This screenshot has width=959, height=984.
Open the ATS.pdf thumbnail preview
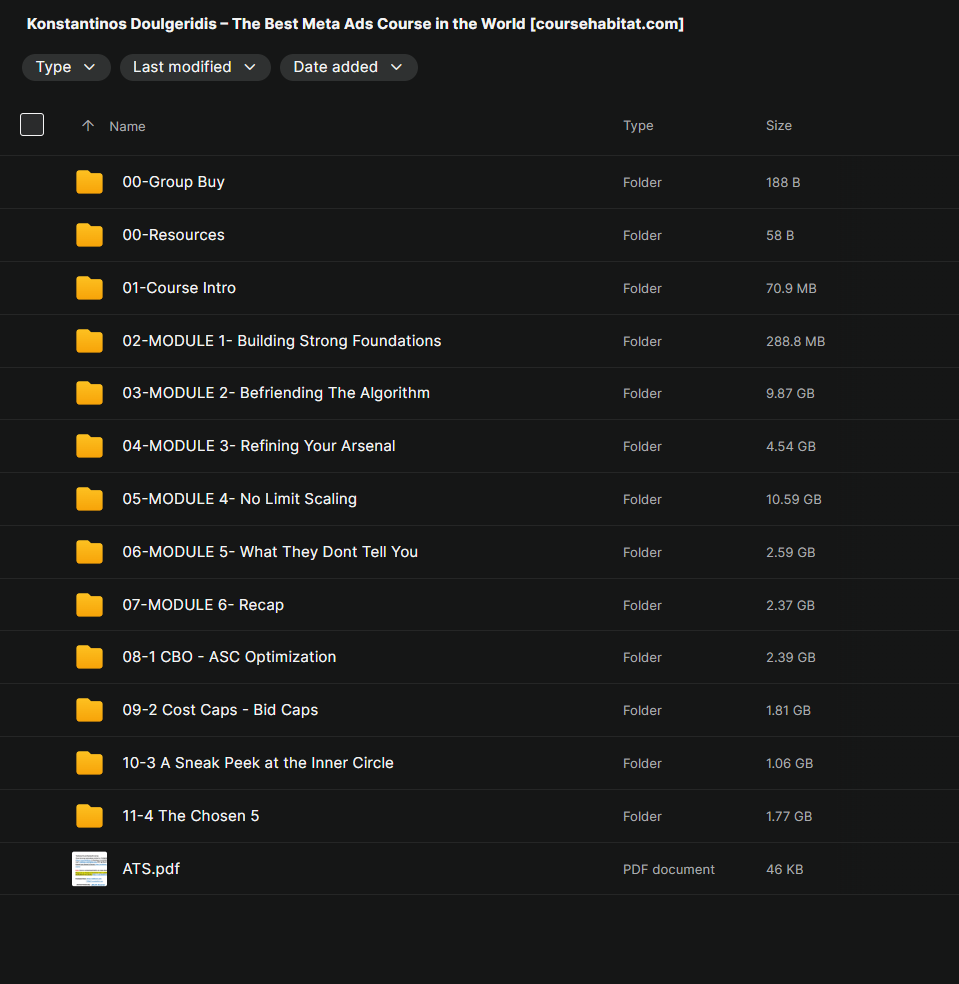(89, 869)
